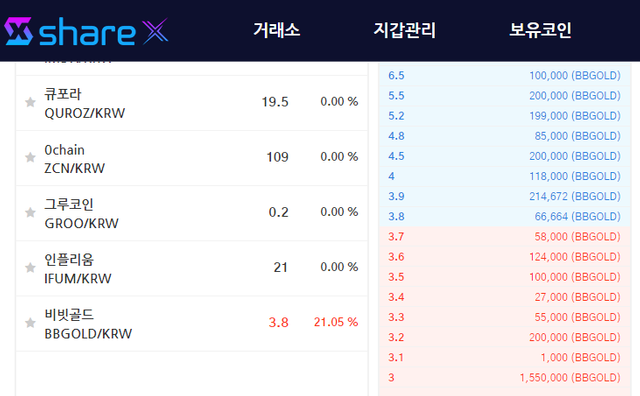Click the 66,664 (BBGOLD) sell amount
This screenshot has height=396, width=640.
(x=578, y=216)
